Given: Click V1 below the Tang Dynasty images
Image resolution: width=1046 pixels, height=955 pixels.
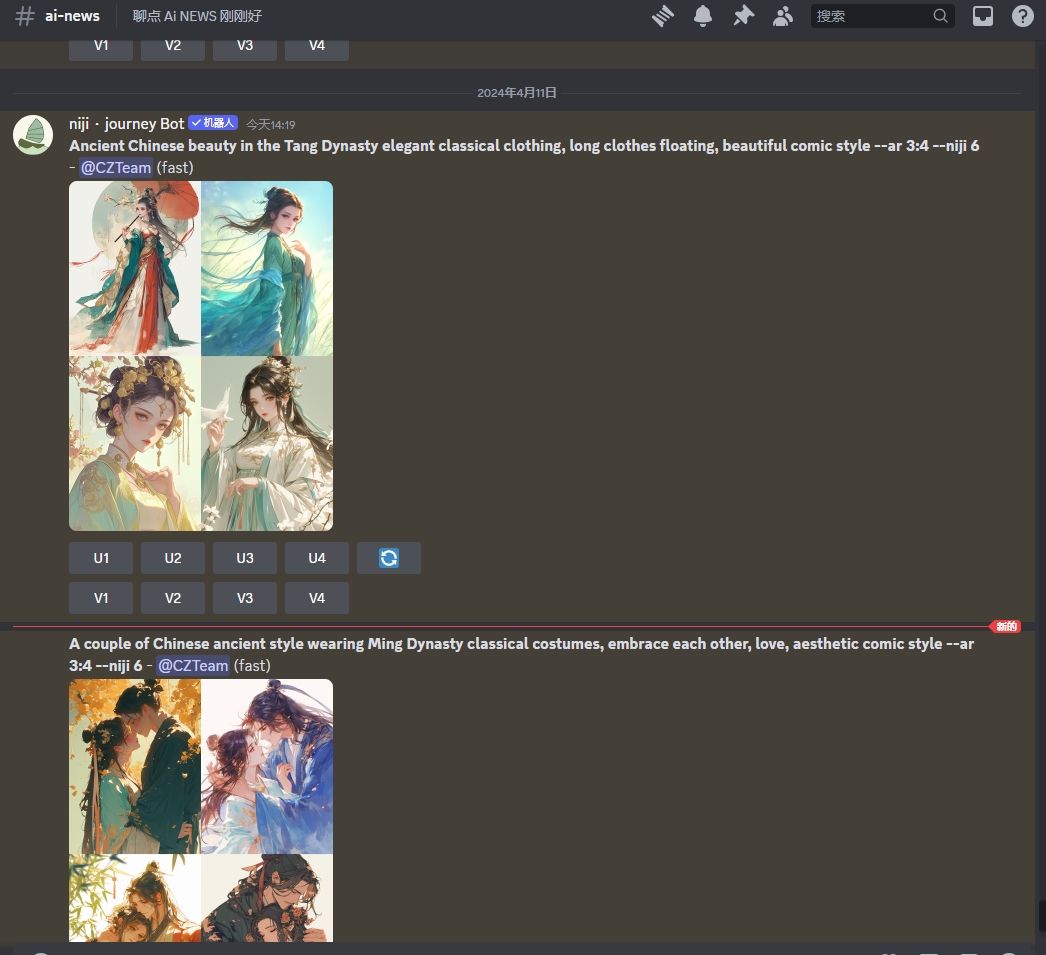Looking at the screenshot, I should click(x=101, y=598).
